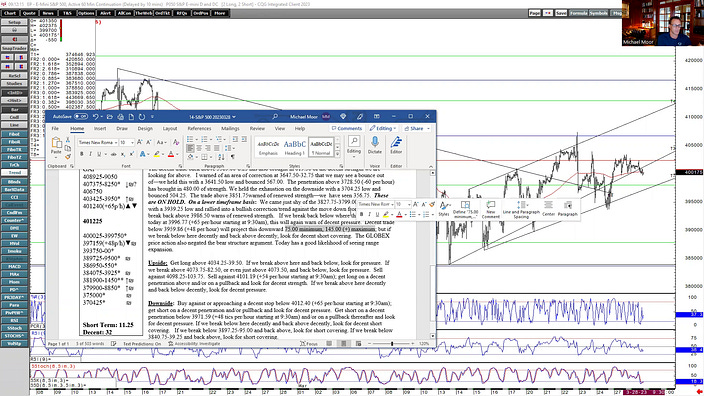Click the Paste clipboard icon
Screen dimensions: 704x396
coord(57,143)
